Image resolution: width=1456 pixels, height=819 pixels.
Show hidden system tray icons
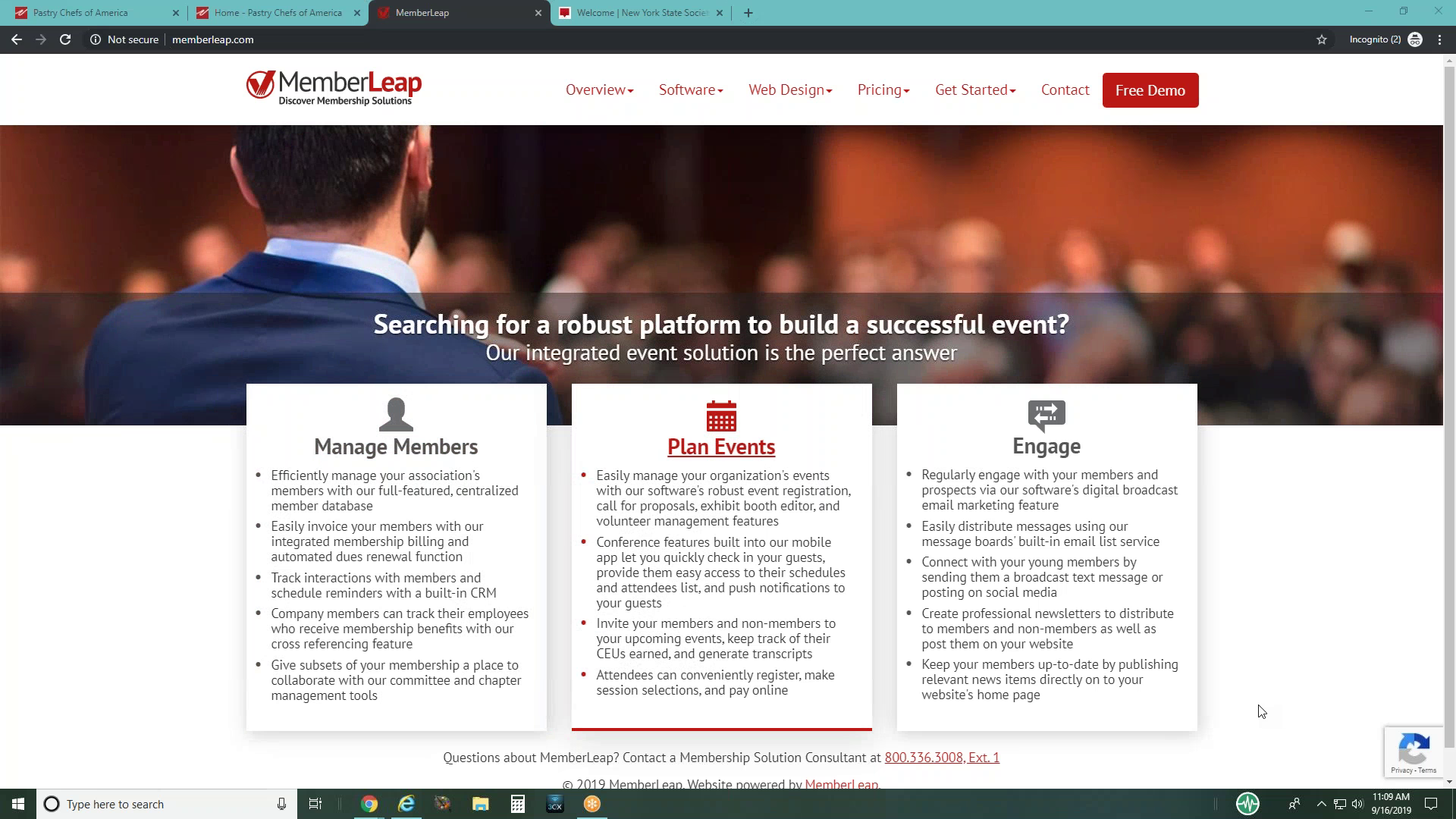(1321, 804)
